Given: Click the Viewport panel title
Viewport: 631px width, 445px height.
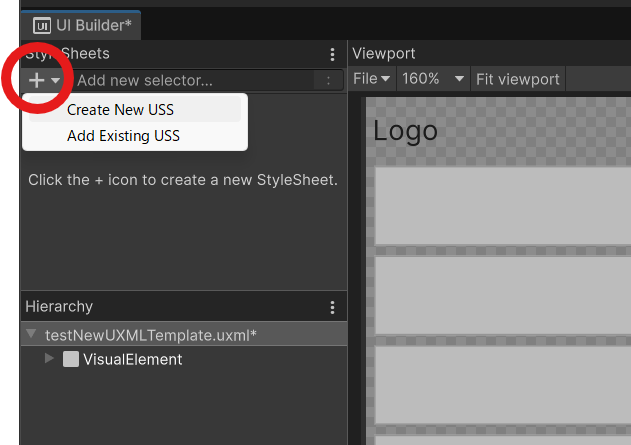Looking at the screenshot, I should click(384, 53).
